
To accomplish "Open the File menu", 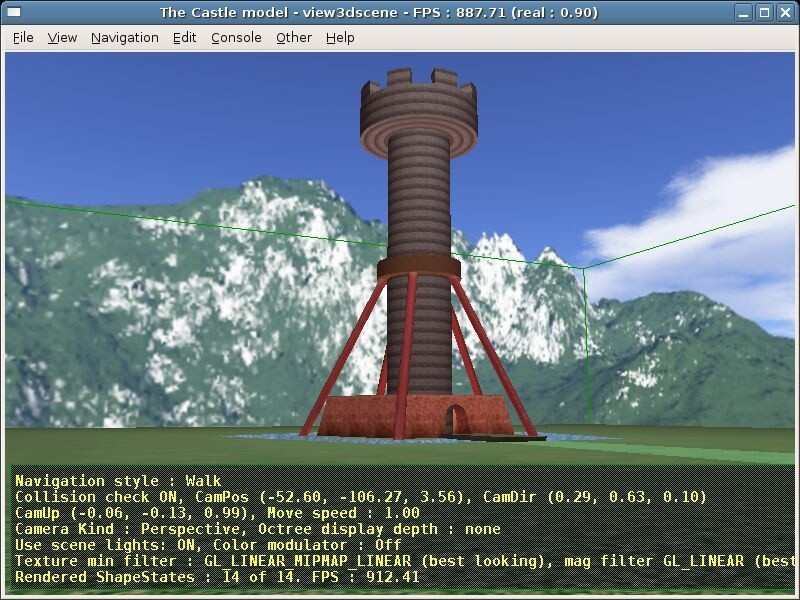I will coord(21,37).
